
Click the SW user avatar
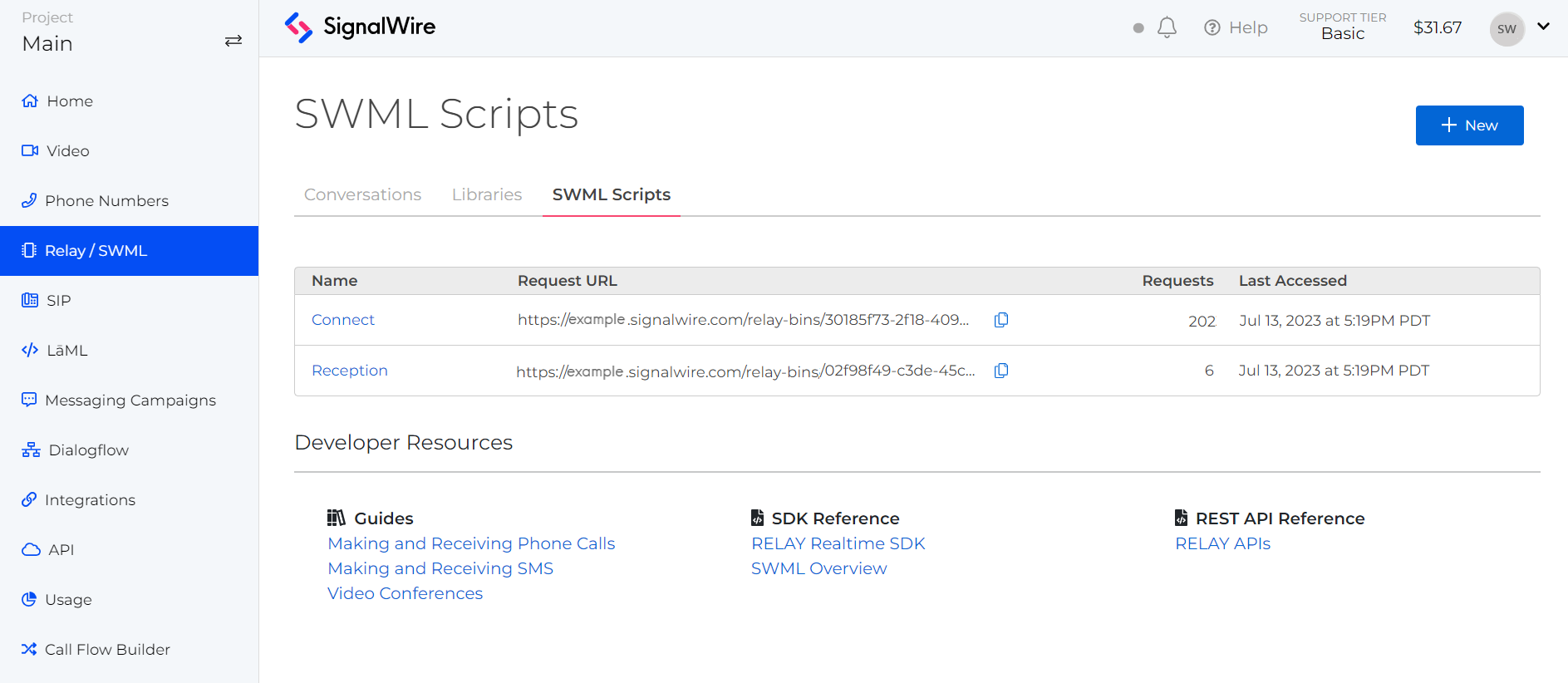pyautogui.click(x=1507, y=29)
